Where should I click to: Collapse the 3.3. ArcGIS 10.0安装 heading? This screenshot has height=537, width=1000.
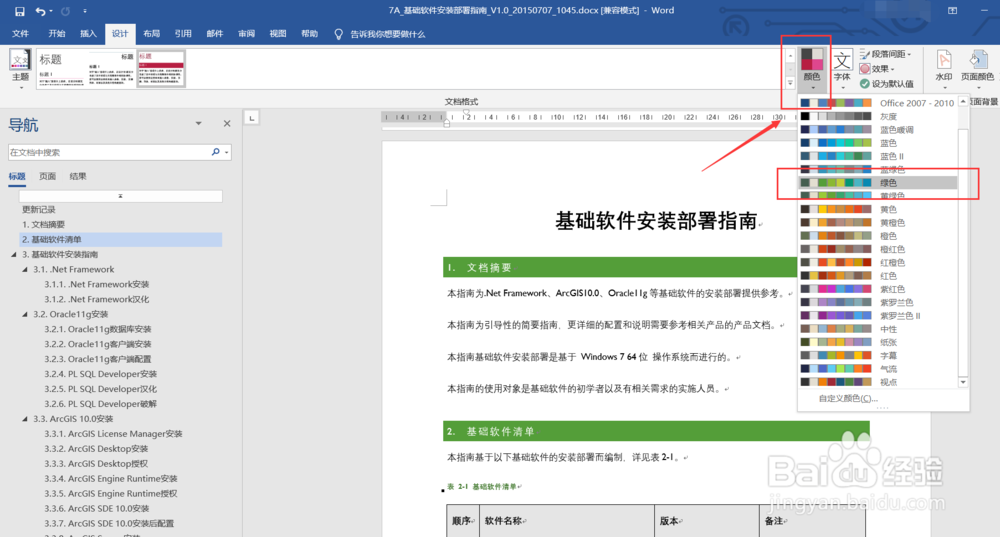(x=25, y=419)
